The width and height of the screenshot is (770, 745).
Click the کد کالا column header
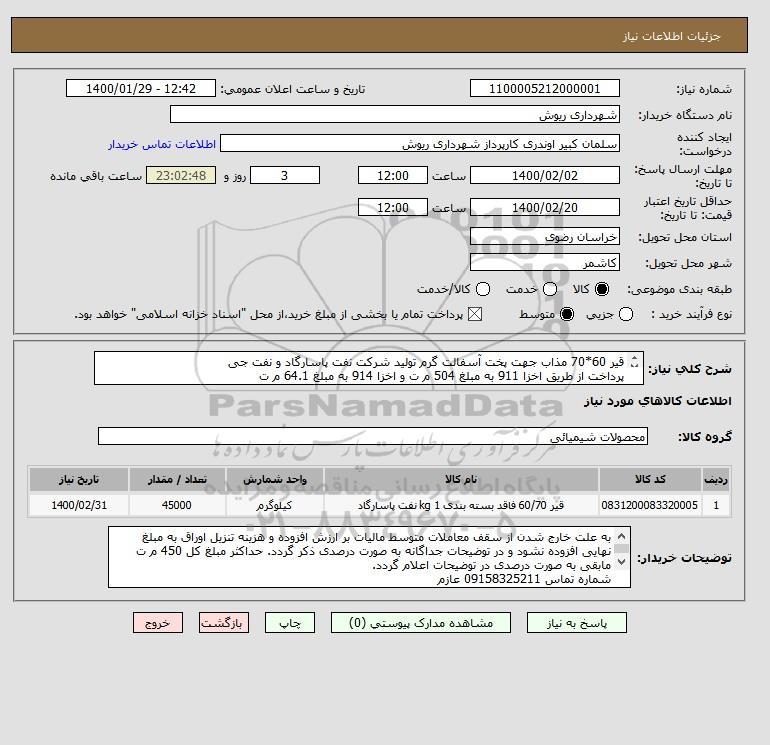tap(650, 479)
